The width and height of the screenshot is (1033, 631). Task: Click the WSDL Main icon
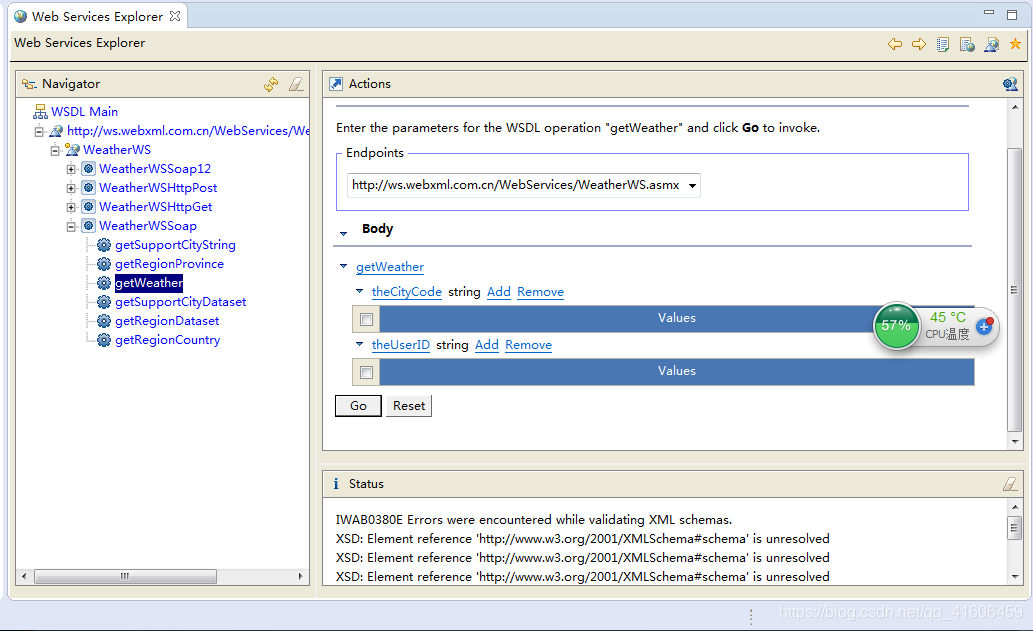point(40,111)
